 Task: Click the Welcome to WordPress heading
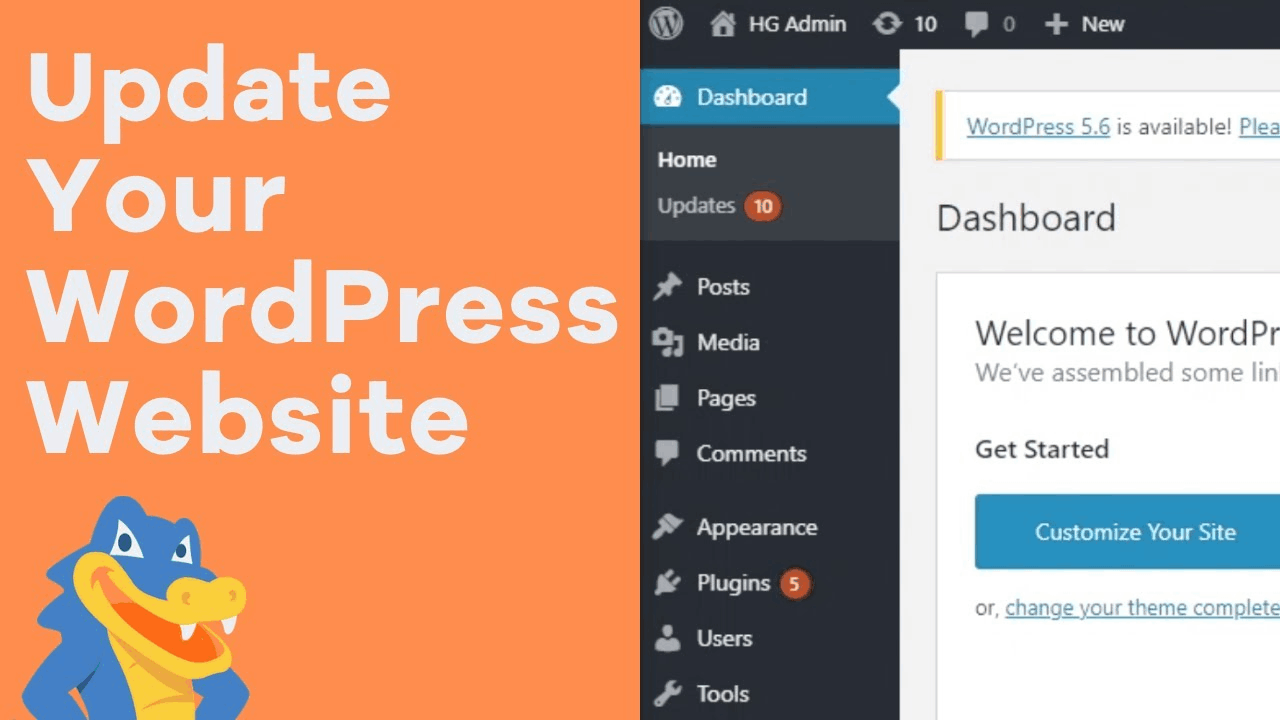(x=1127, y=333)
